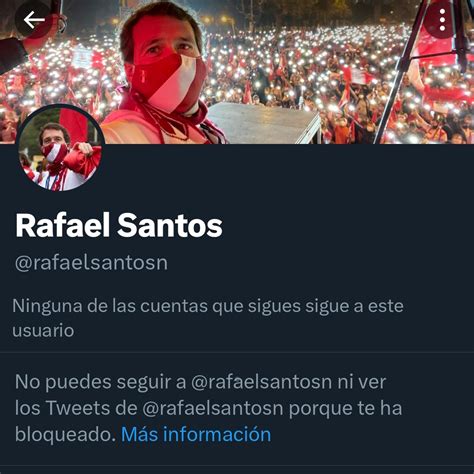
Task: View the crowd banner header photo
Action: (237, 72)
